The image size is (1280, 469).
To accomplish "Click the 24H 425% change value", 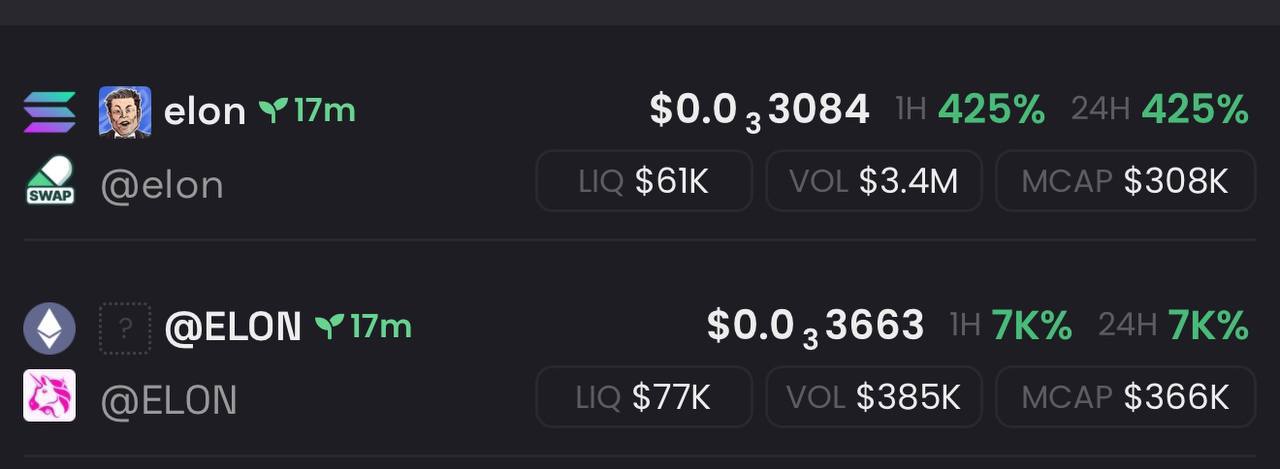I will click(1160, 109).
